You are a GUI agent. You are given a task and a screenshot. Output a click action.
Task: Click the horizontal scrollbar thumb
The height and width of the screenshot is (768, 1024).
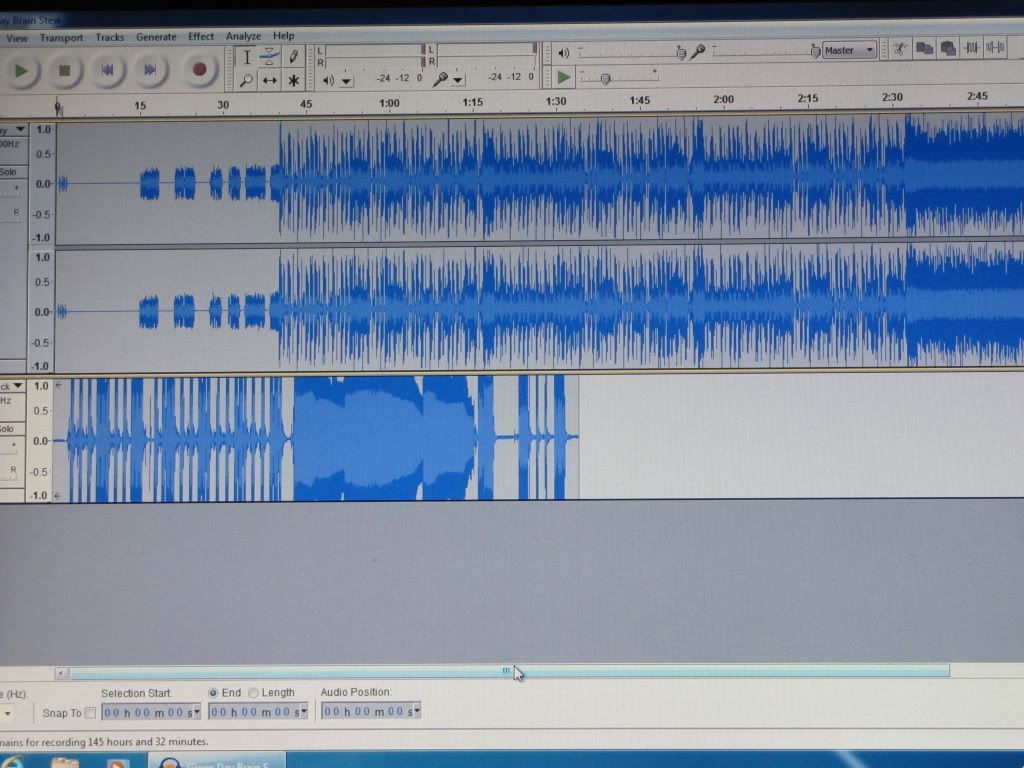[x=506, y=672]
